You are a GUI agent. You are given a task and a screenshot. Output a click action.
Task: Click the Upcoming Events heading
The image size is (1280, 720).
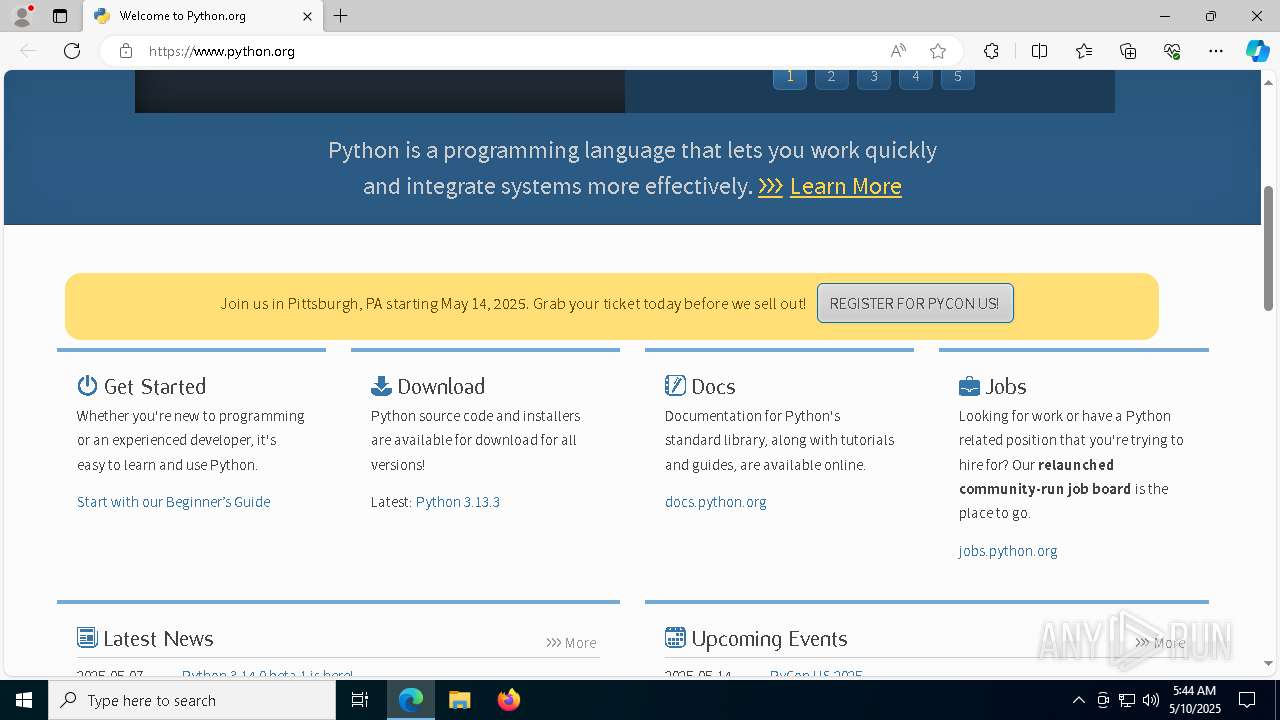tap(769, 638)
